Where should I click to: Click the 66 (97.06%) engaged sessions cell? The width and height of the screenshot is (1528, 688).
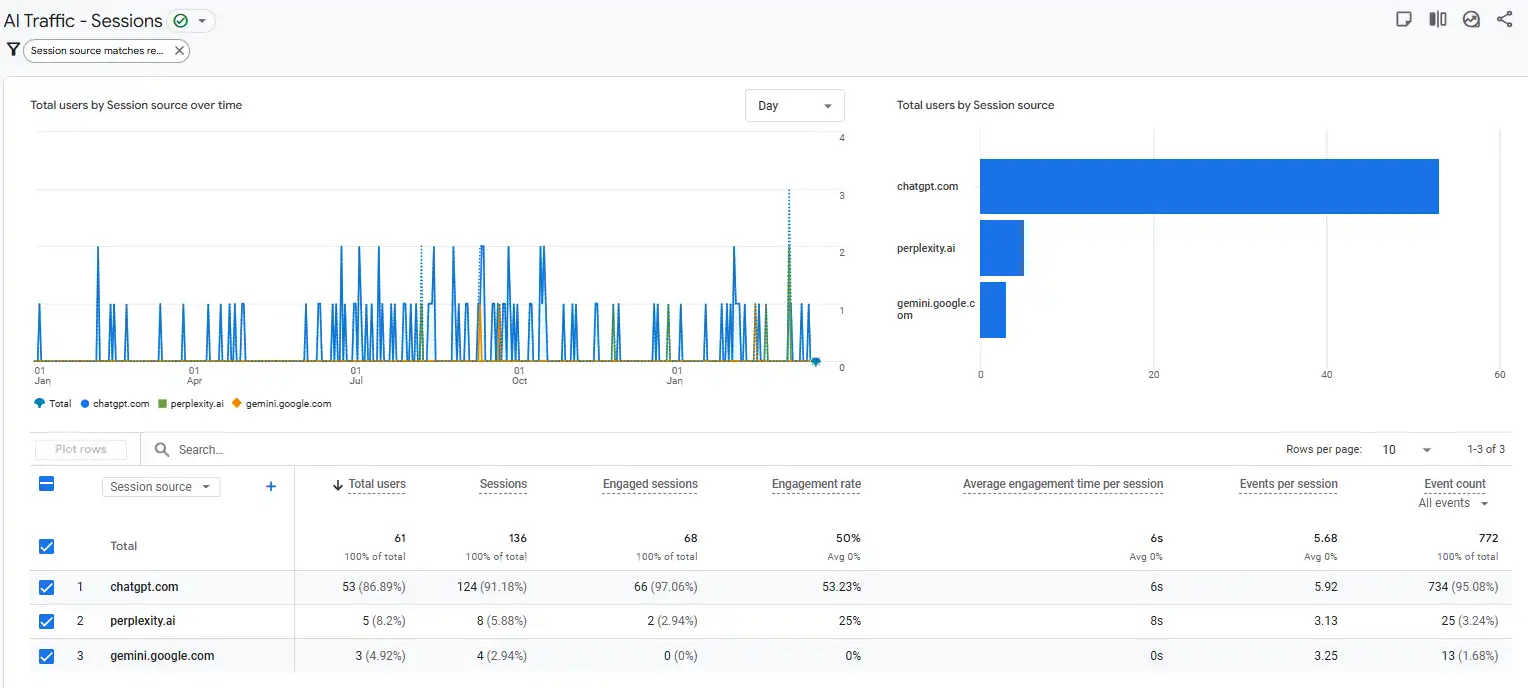[x=666, y=587]
